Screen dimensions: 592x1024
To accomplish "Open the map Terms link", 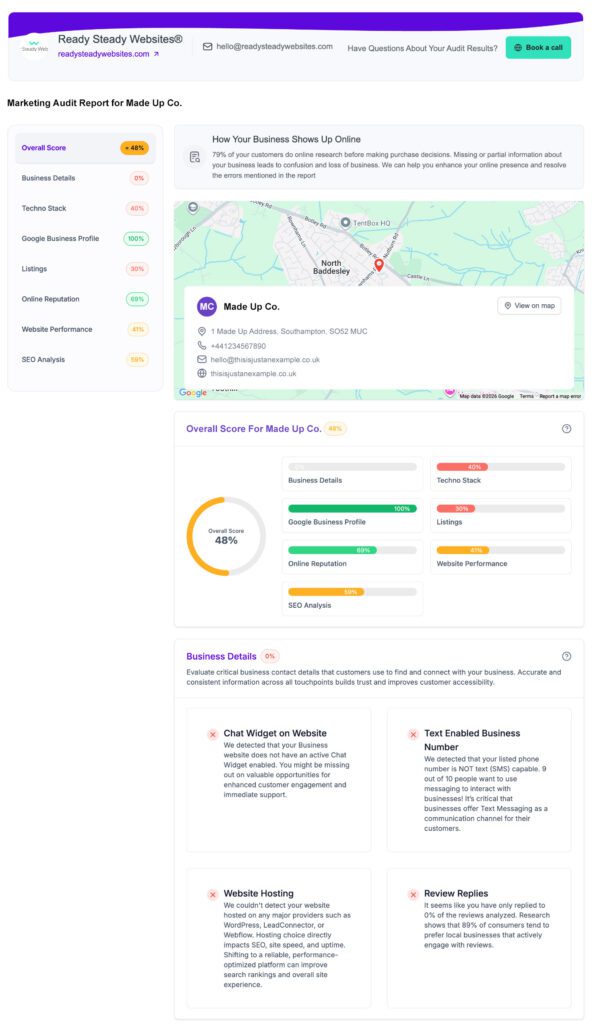I will tap(527, 396).
